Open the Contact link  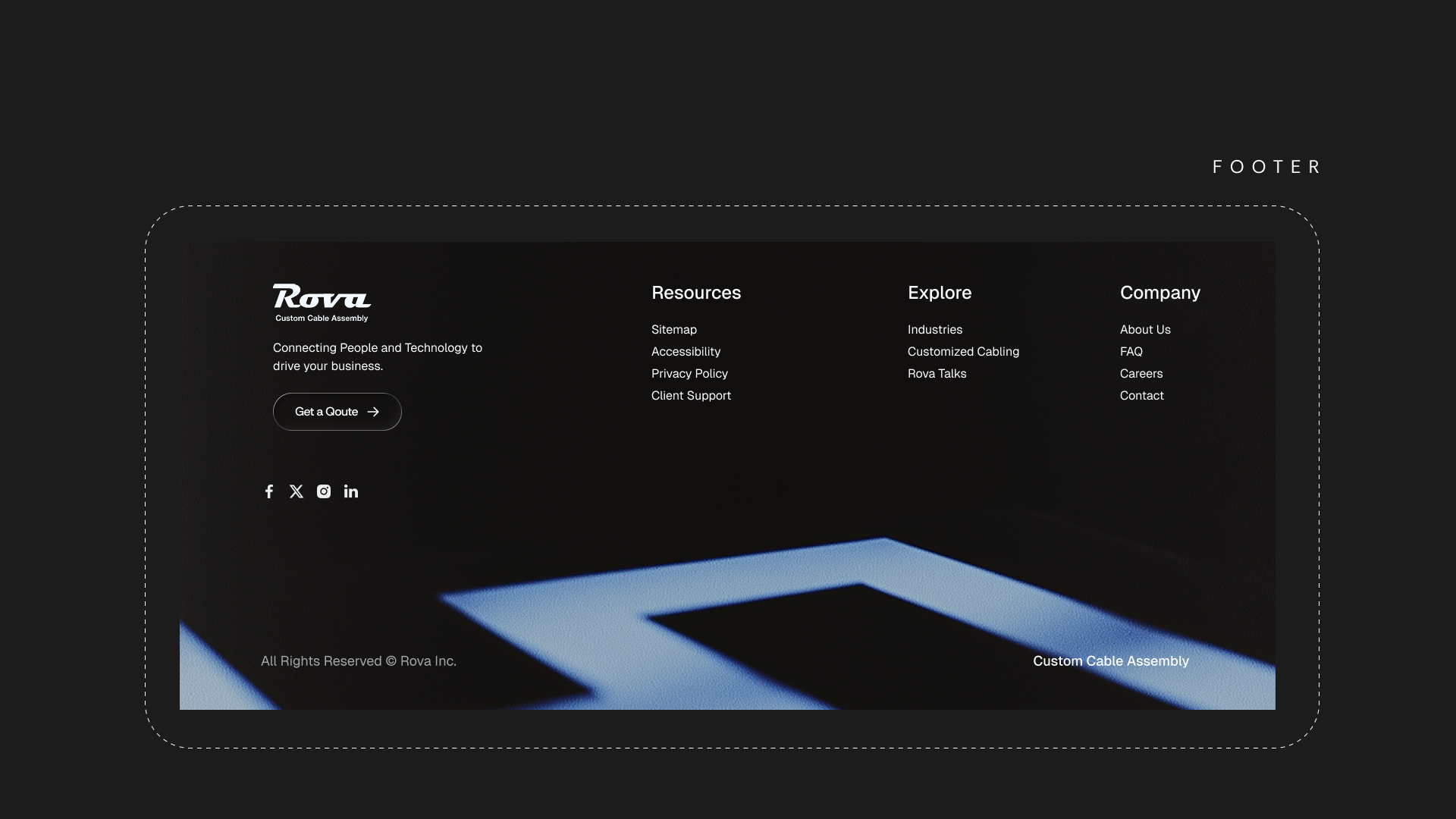click(1142, 396)
